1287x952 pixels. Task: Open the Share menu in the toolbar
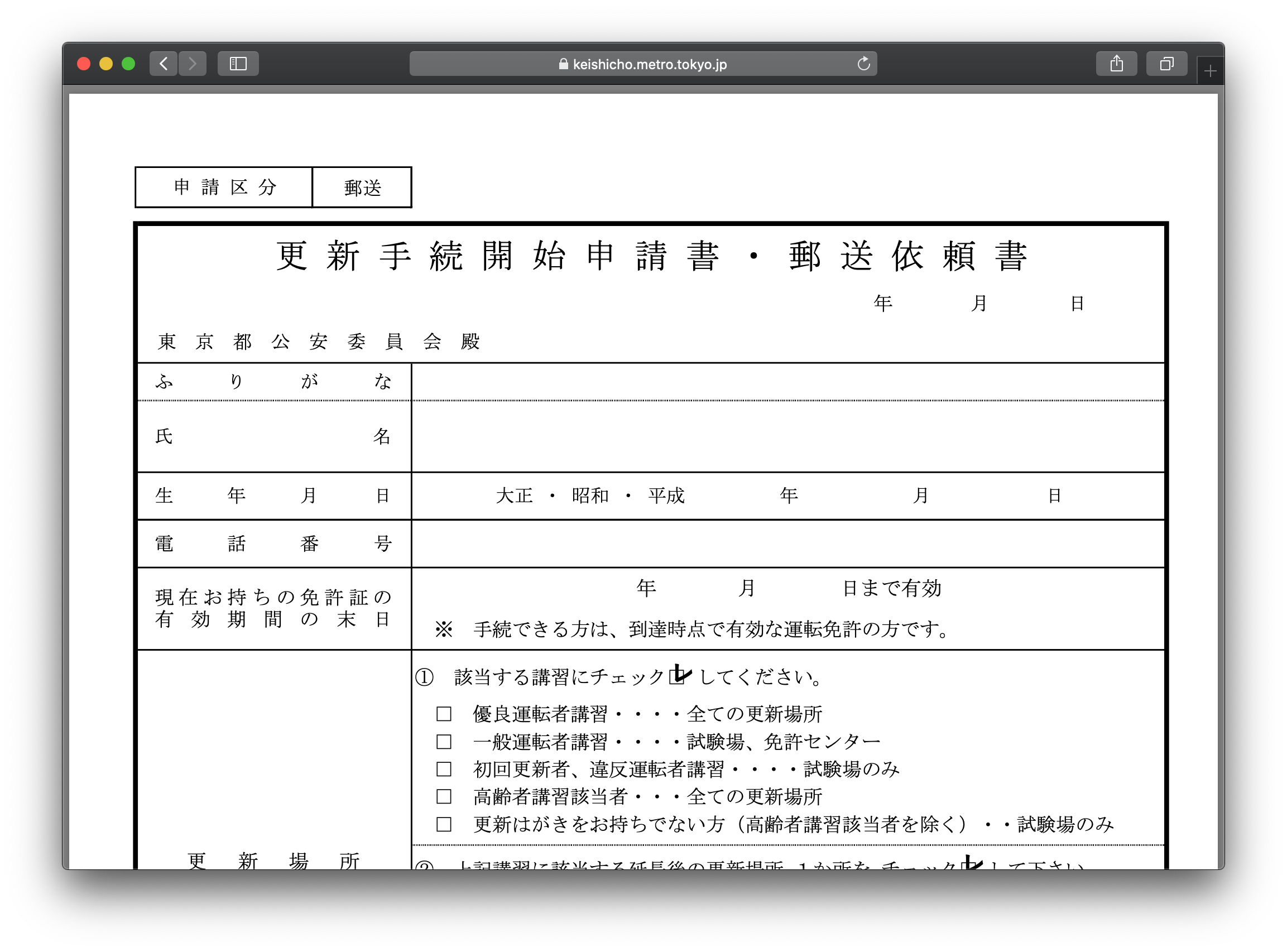click(x=1116, y=64)
